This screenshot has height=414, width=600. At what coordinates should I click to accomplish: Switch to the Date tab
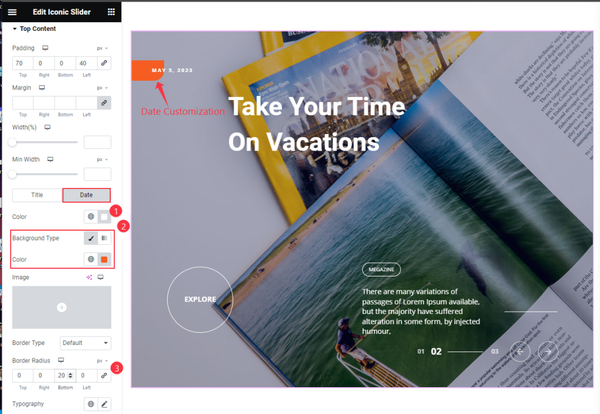pyautogui.click(x=86, y=195)
